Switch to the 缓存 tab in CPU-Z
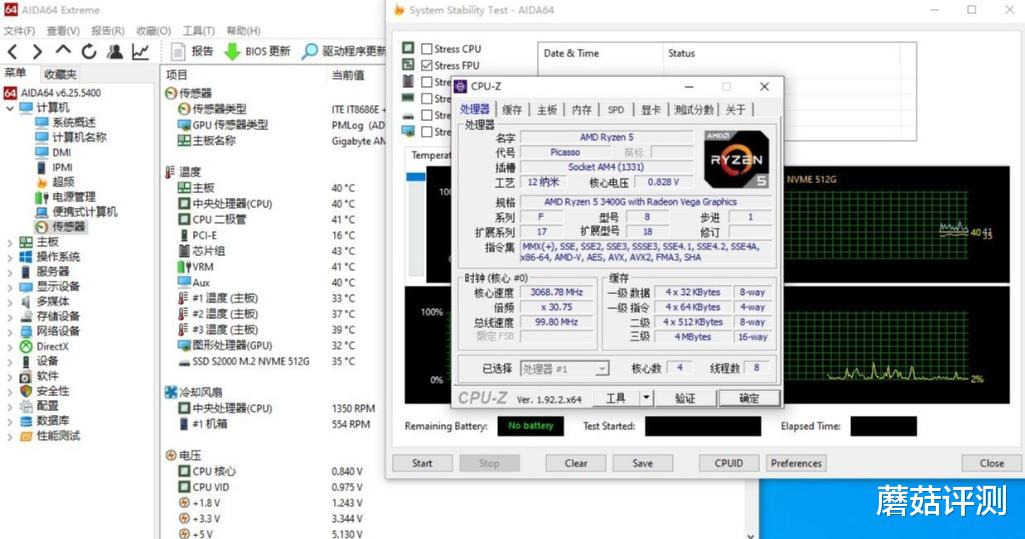This screenshot has width=1025, height=539. [x=512, y=110]
